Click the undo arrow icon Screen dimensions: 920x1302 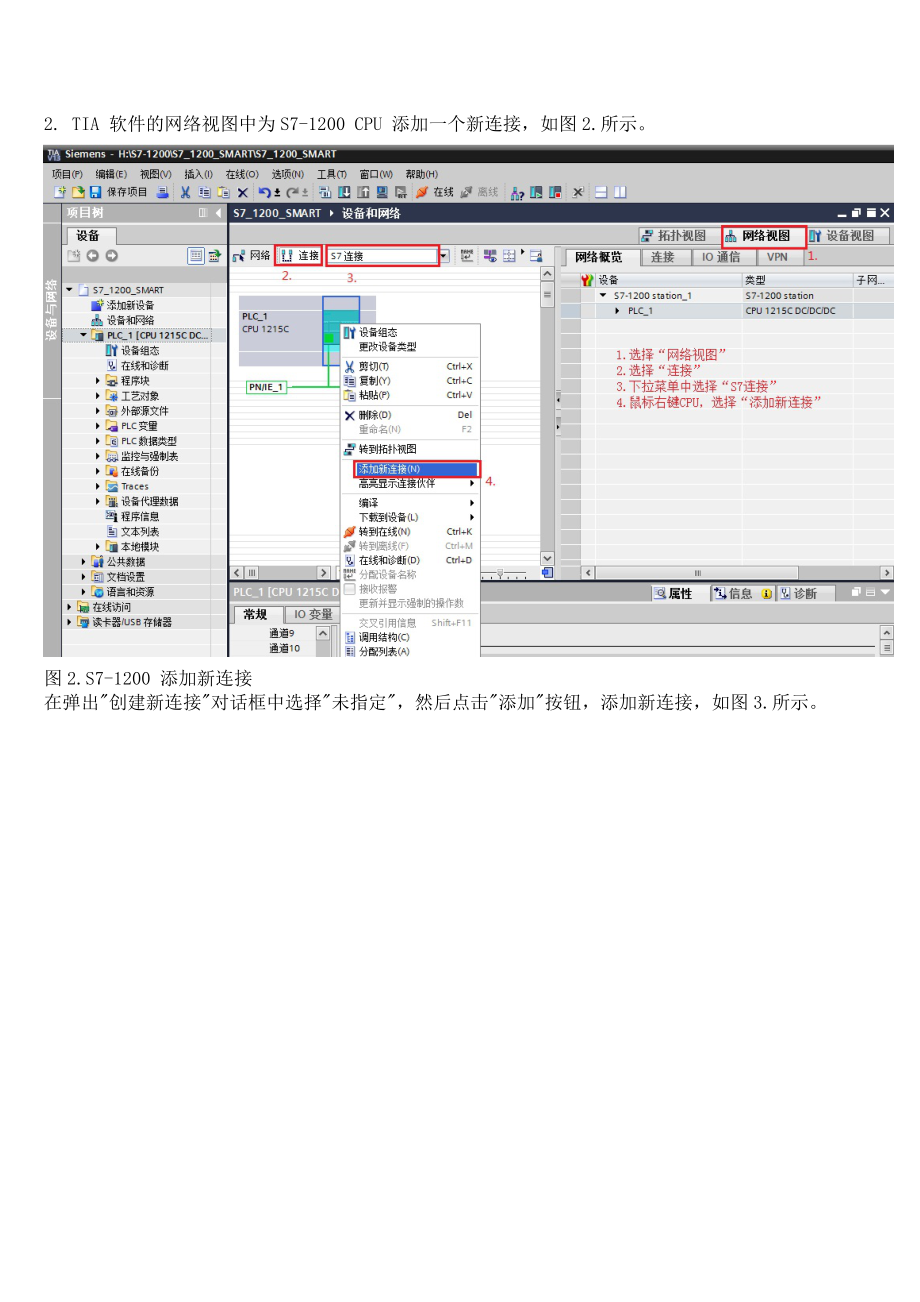[264, 192]
